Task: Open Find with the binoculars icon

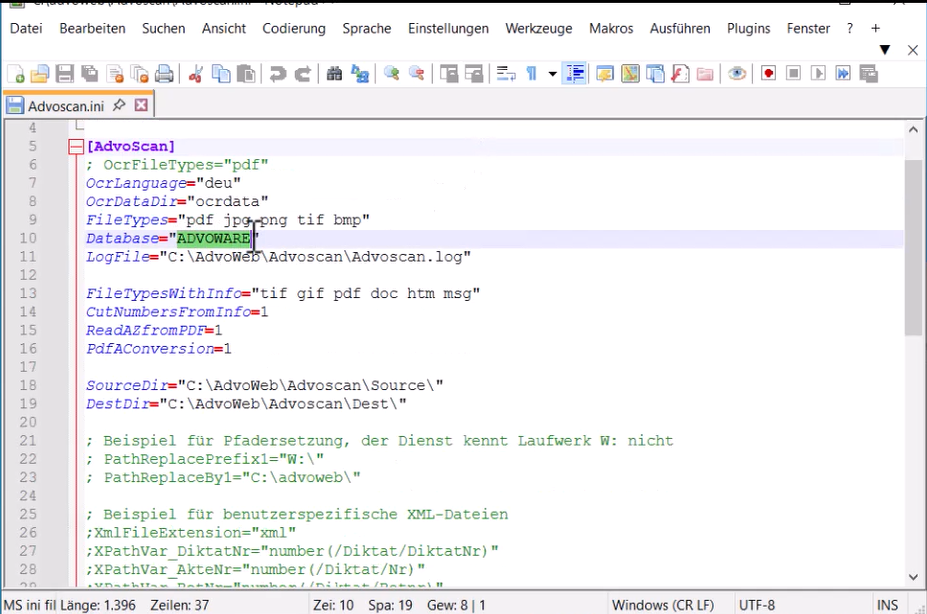Action: click(334, 74)
